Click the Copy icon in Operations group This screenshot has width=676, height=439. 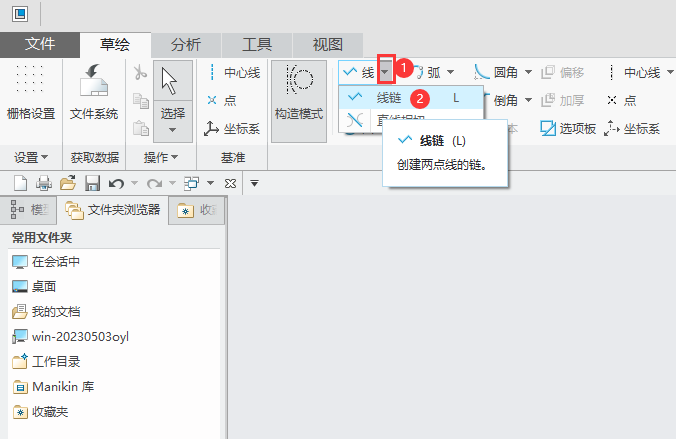tap(141, 100)
